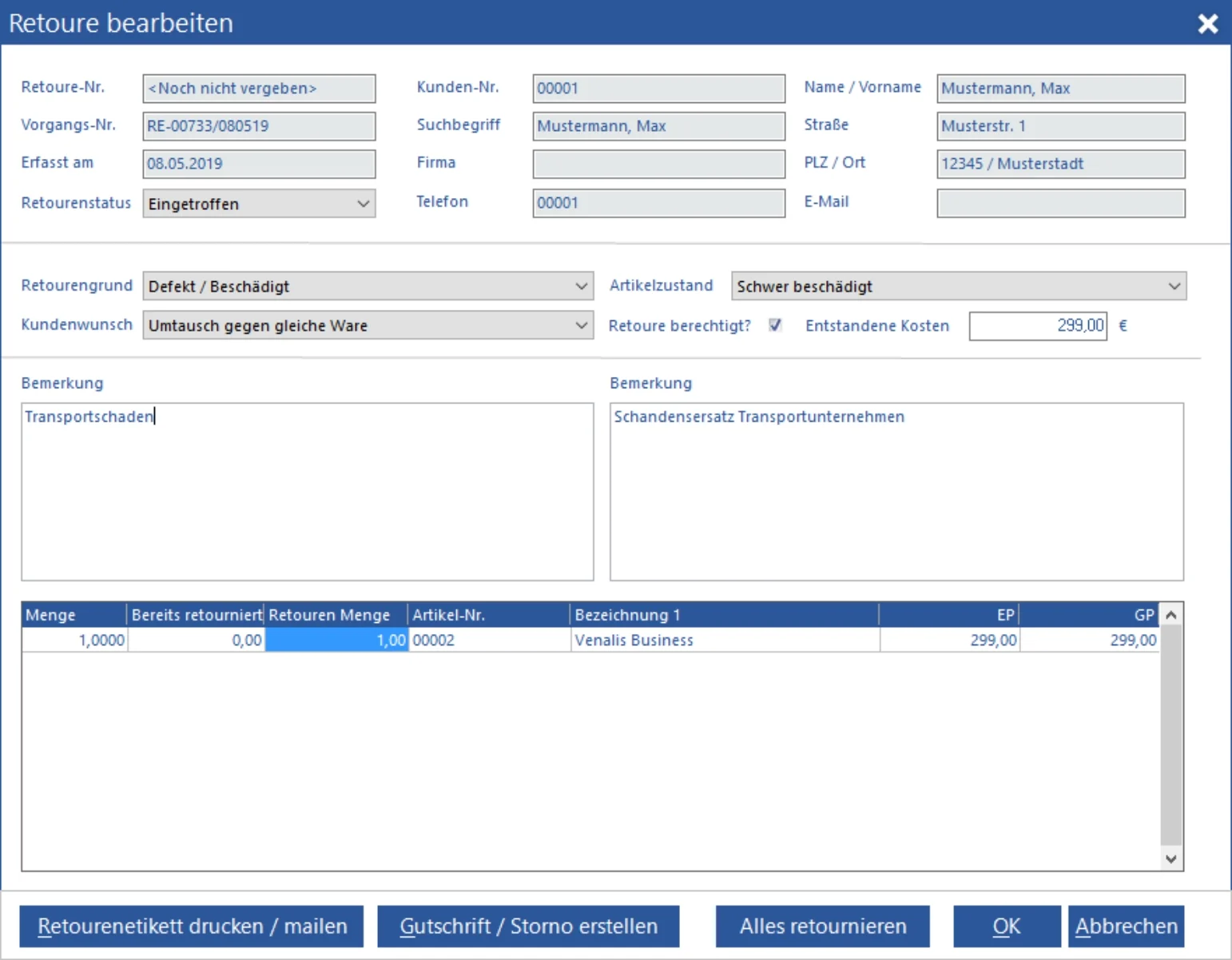Click the empty E-Mail field
Viewport: 1232px width, 960px height.
coord(1061,203)
